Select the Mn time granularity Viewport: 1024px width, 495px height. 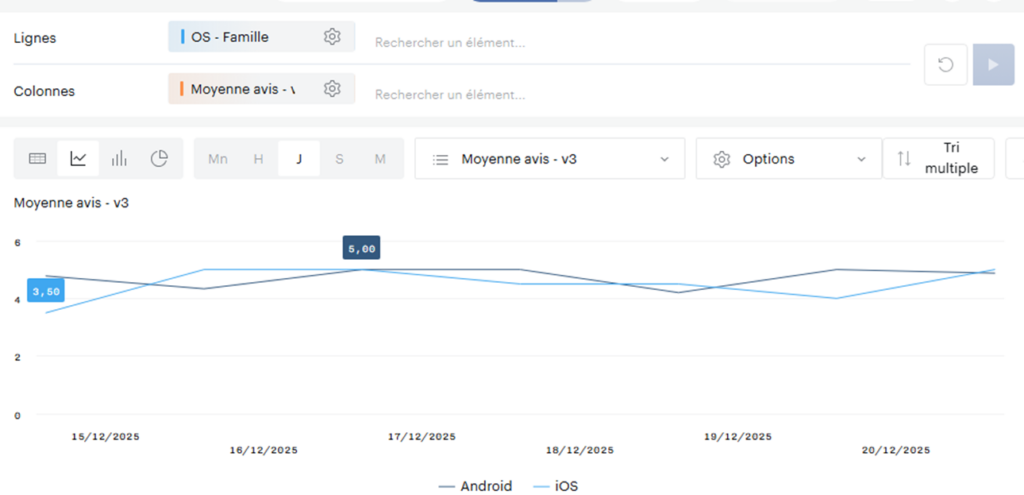pyautogui.click(x=217, y=159)
